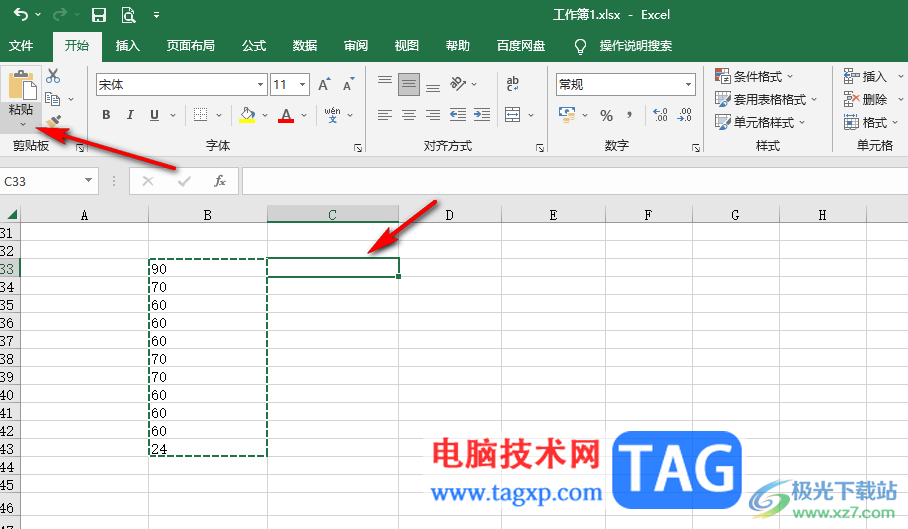Screen dimensions: 908x529
Task: Click in the formula bar input
Action: coord(574,181)
